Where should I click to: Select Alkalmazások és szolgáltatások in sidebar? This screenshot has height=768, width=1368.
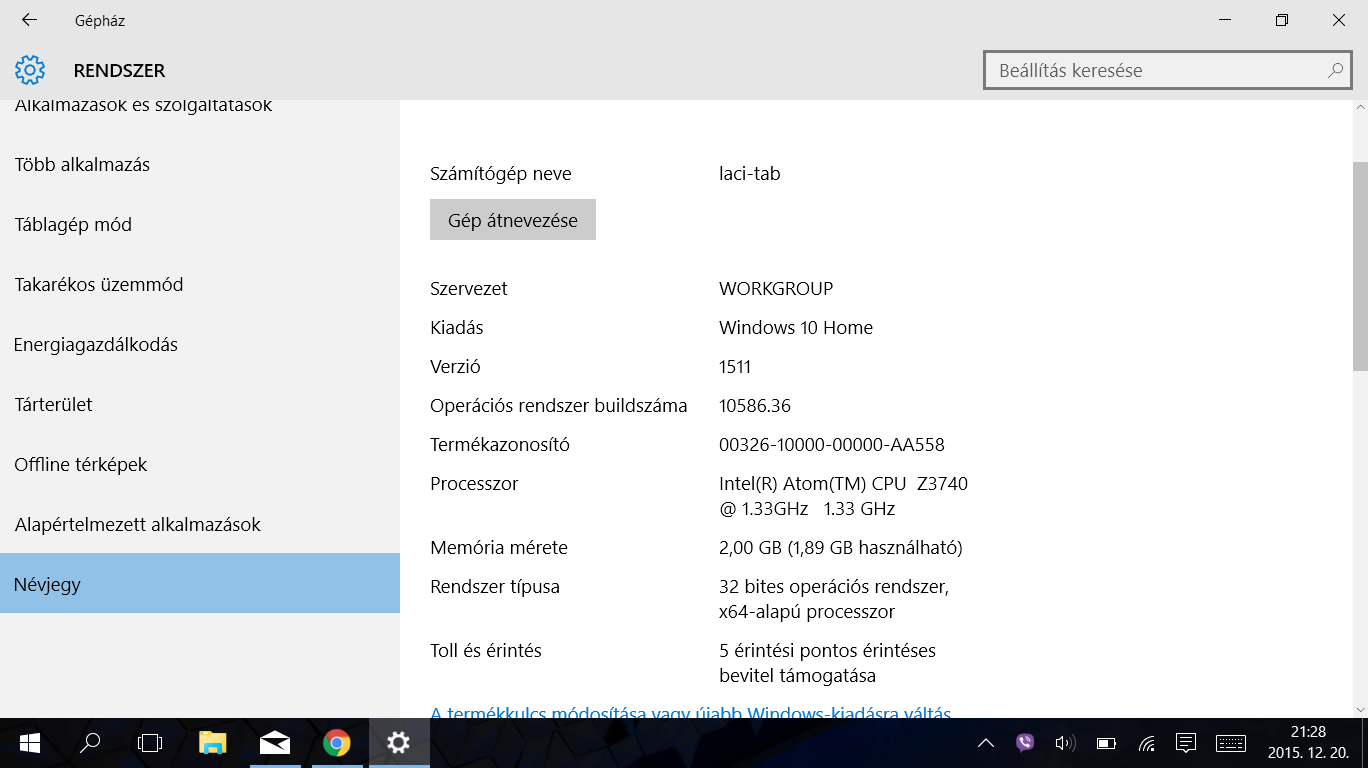click(143, 105)
